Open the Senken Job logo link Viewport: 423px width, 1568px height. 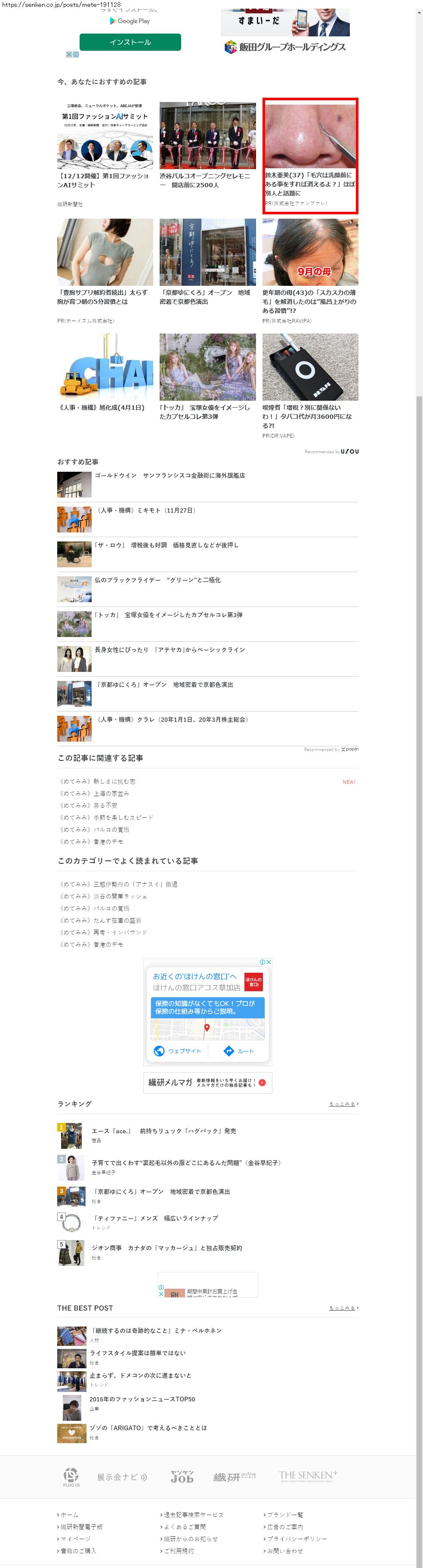(x=181, y=1476)
